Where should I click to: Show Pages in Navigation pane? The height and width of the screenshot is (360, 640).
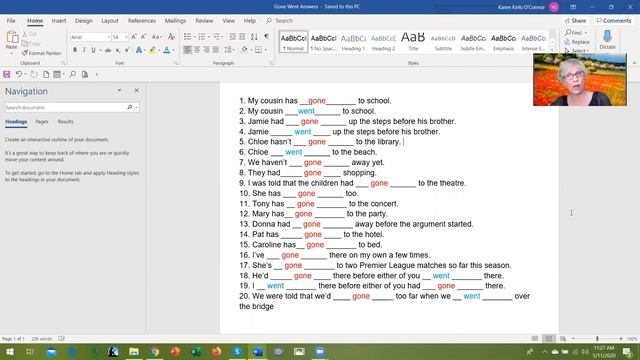point(42,122)
